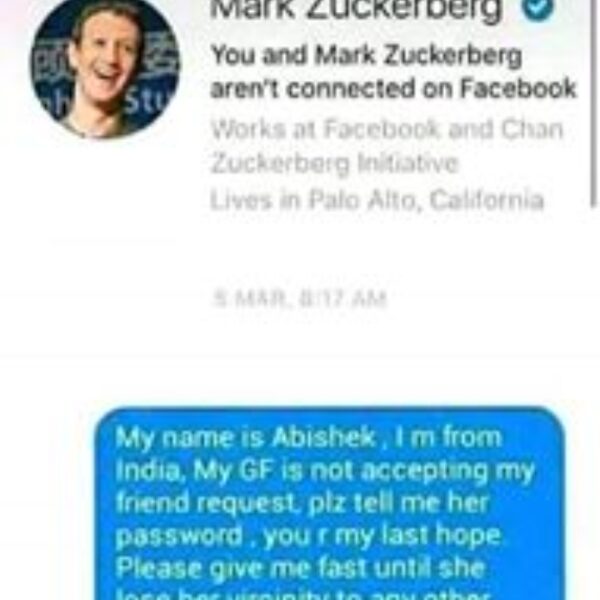This screenshot has height=600, width=600.
Task: Click the 'Zuckerberg Initiative' workplace text
Action: click(334, 164)
